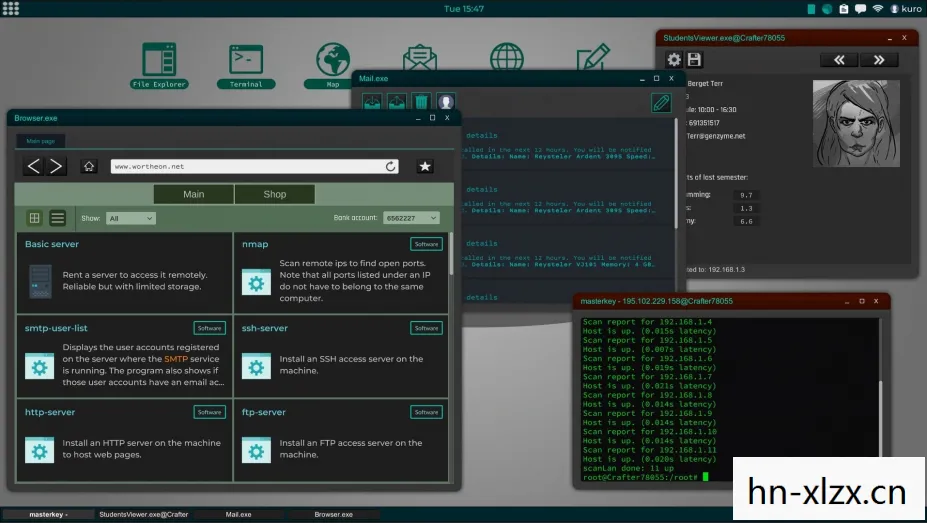Click the 9.7 grade value

[x=746, y=195]
